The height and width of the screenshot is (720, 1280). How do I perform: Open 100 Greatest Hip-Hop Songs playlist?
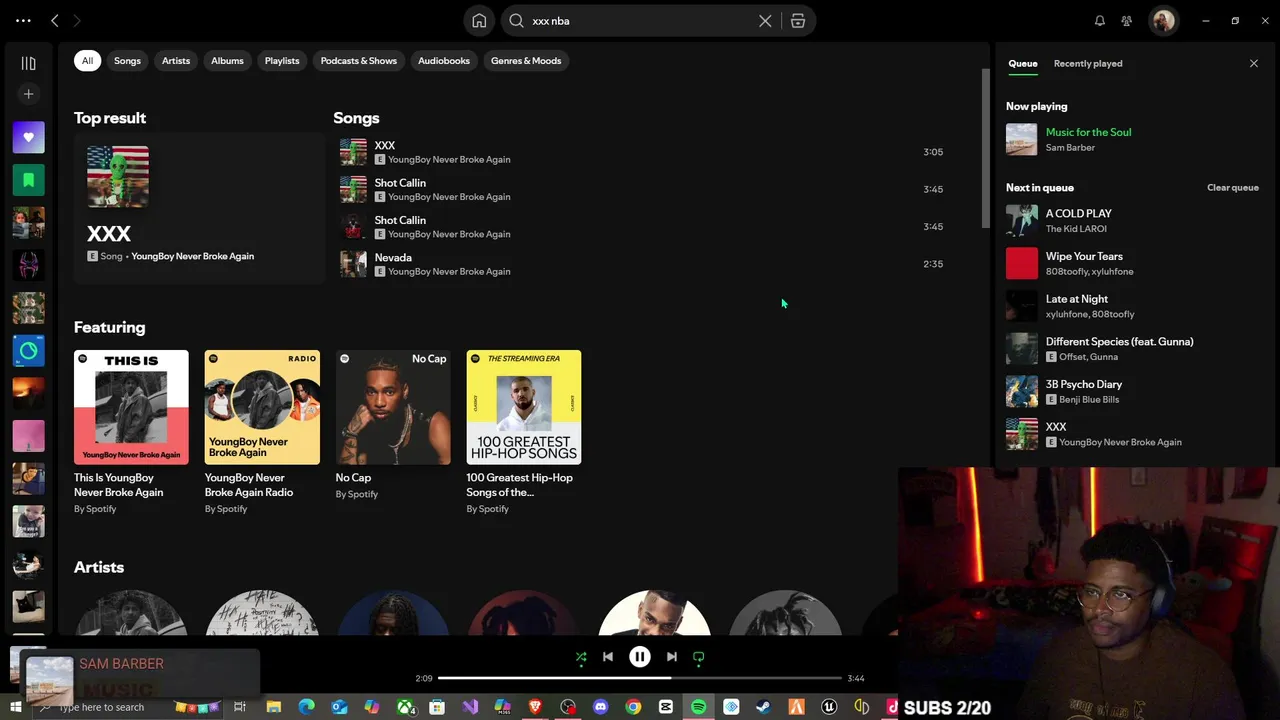tap(524, 432)
